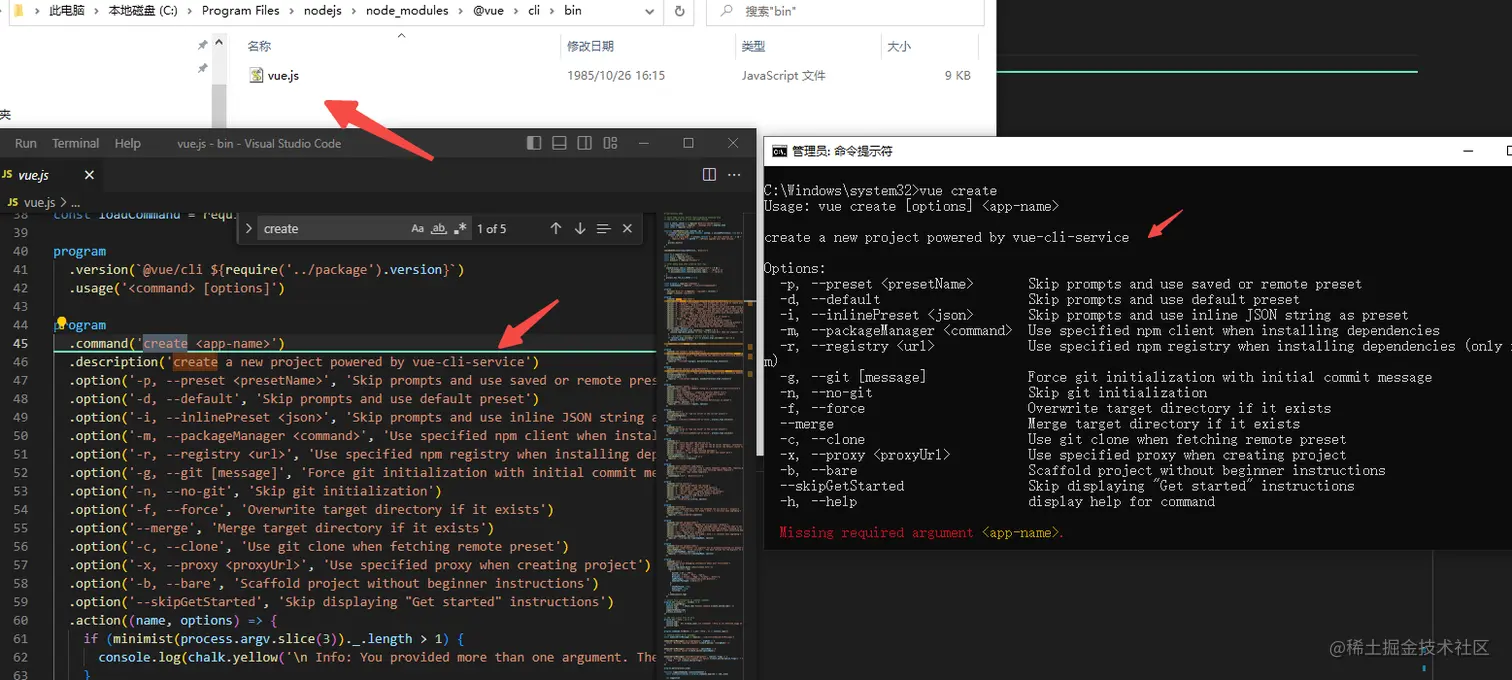Sort by 大小 column header
This screenshot has height=680, width=1512.
(898, 46)
